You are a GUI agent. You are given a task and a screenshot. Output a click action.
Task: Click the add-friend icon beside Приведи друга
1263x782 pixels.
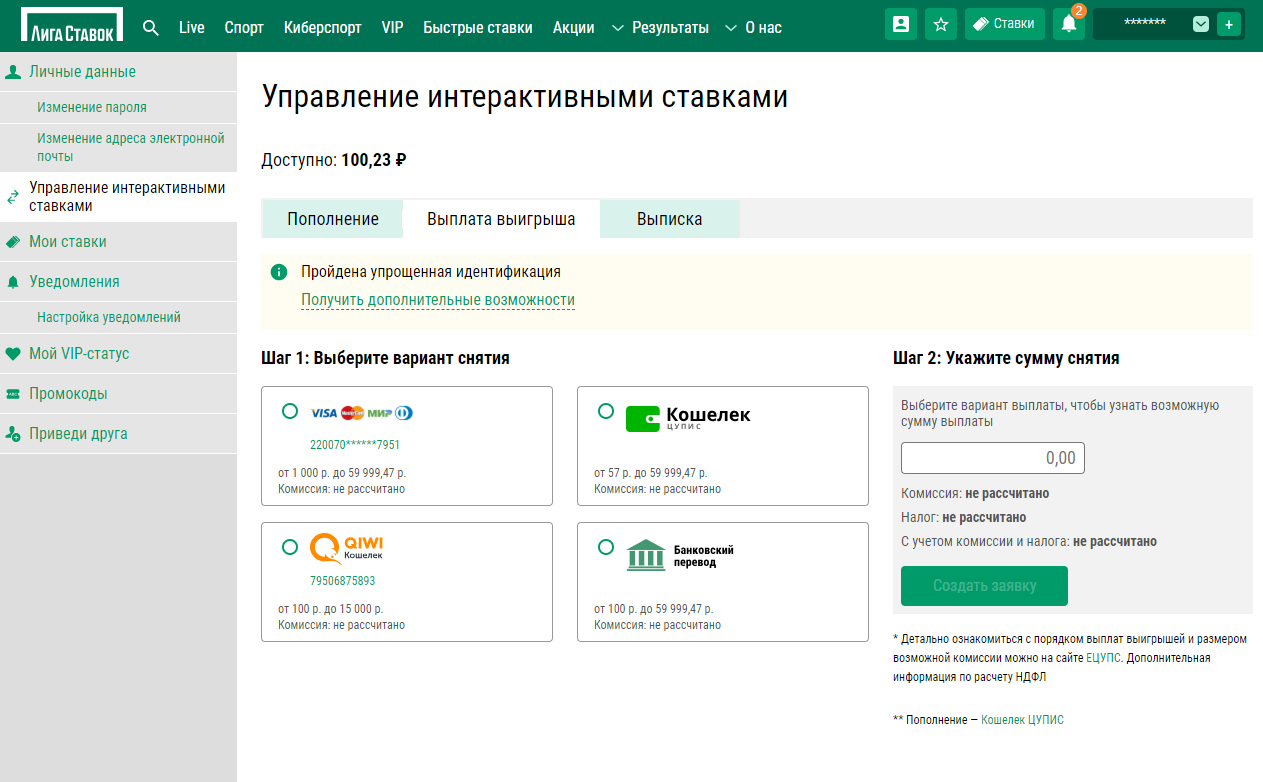click(13, 434)
